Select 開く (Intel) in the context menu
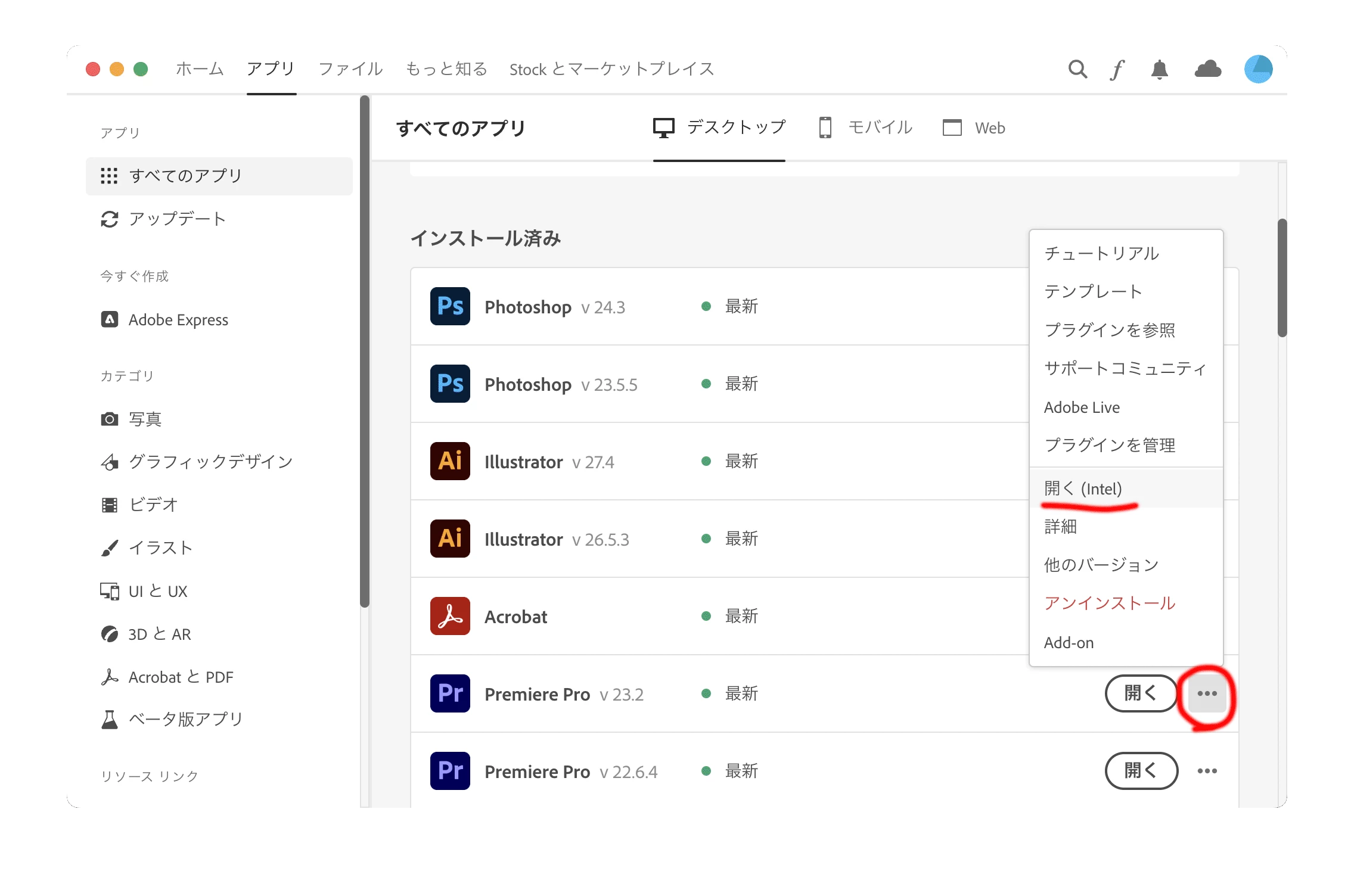The width and height of the screenshot is (1354, 896). pos(1083,489)
